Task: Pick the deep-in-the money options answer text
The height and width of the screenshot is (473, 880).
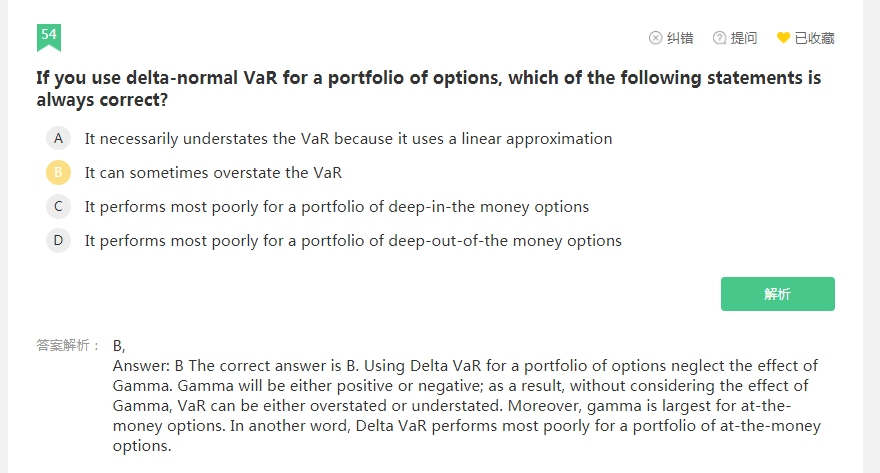Action: 336,206
